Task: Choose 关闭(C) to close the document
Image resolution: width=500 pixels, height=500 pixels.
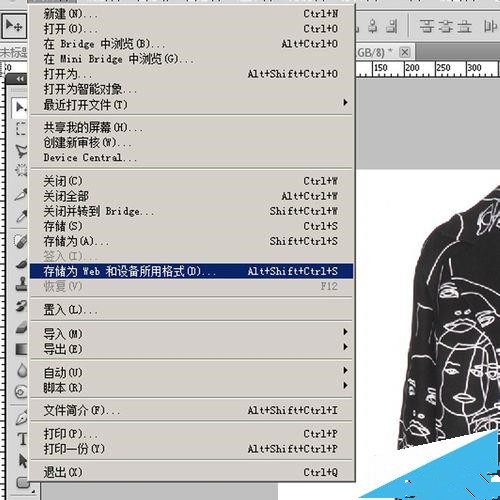Action: [191, 181]
